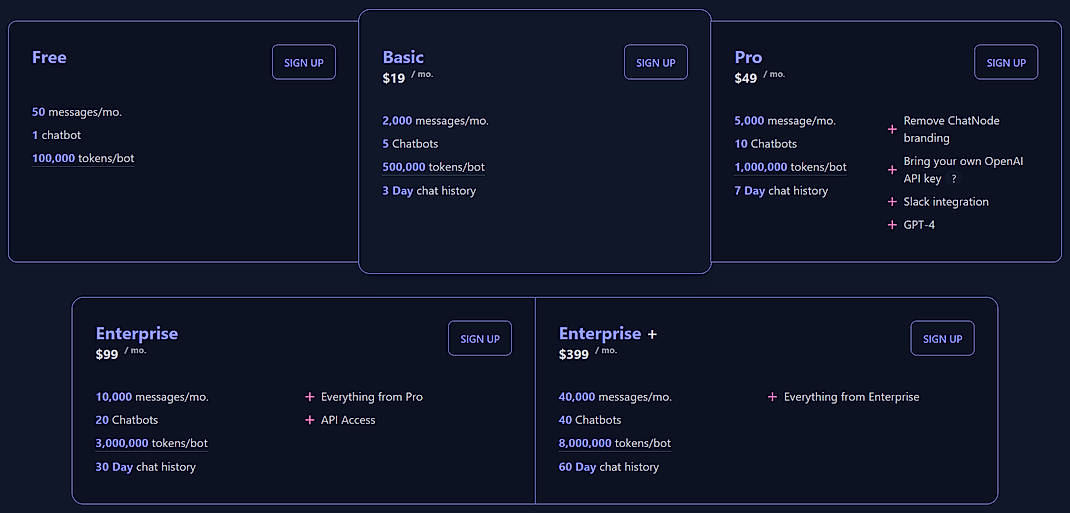Click SIGN UP on the $99 Enterprise plan
This screenshot has height=513, width=1070.
coord(480,338)
